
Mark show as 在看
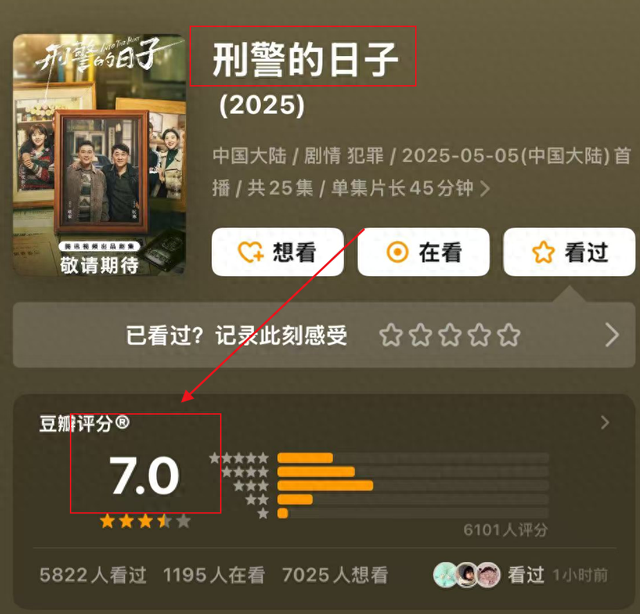coord(423,252)
